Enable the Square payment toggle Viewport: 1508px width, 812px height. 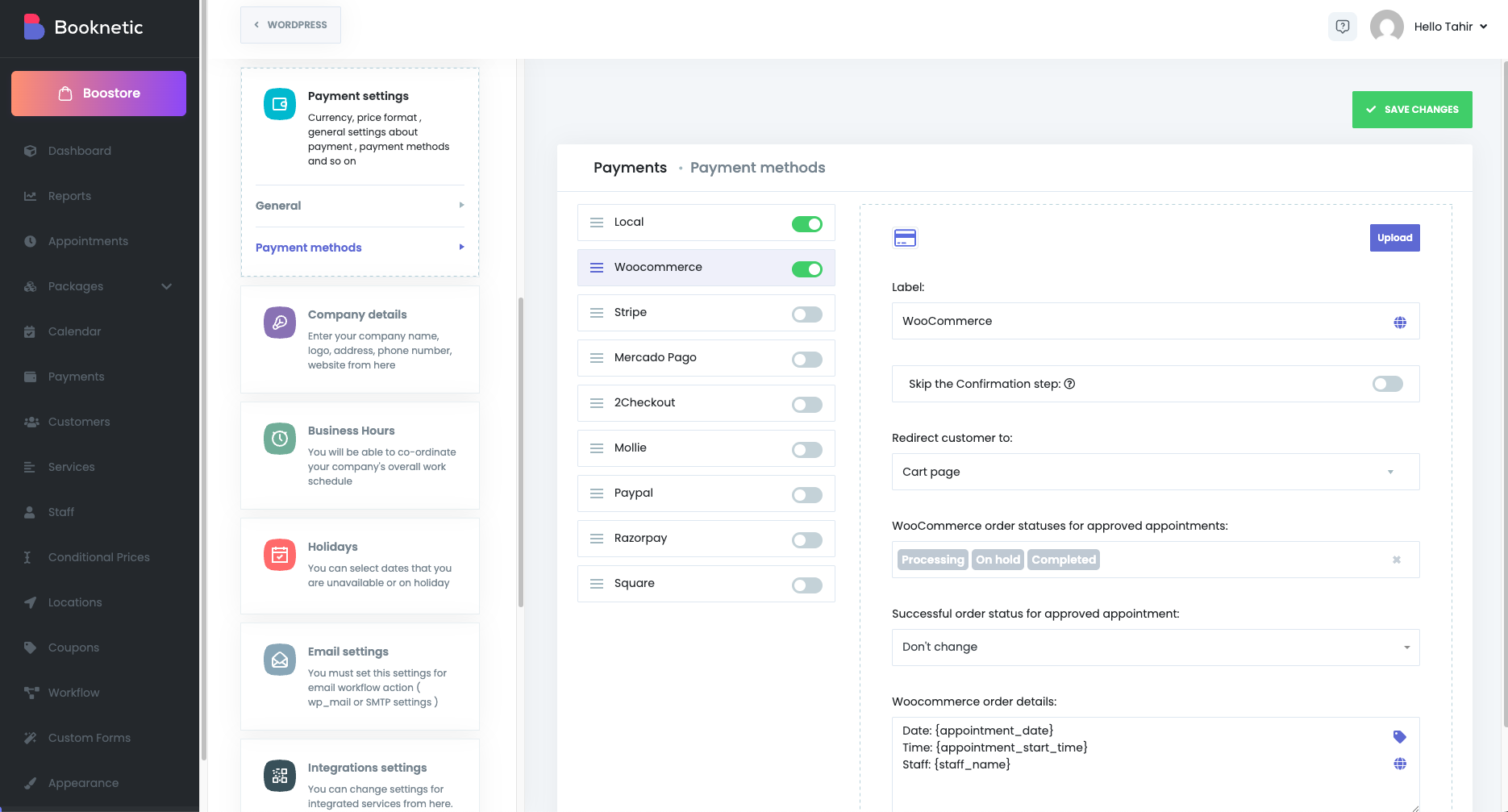click(807, 585)
